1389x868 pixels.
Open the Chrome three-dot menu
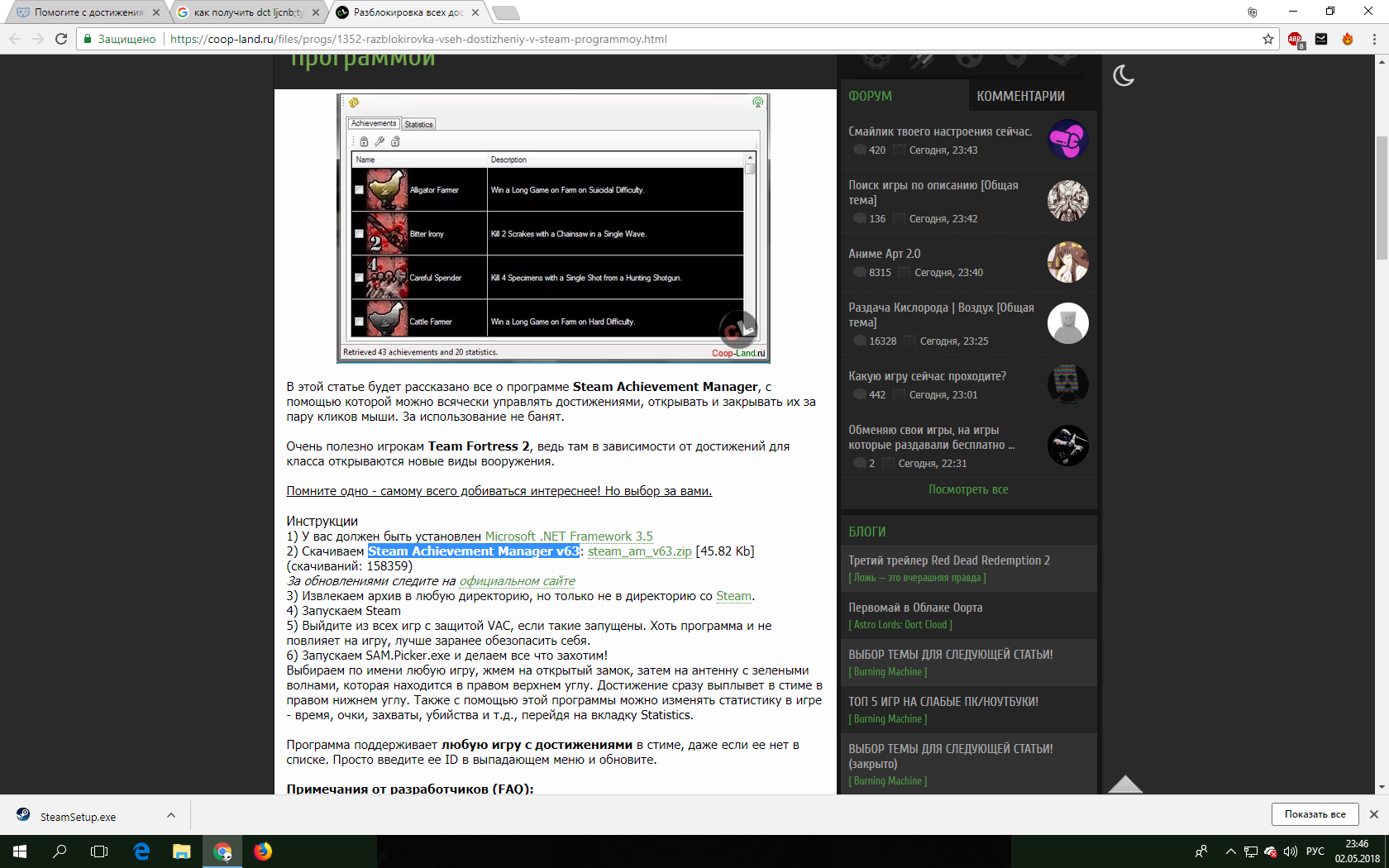[x=1374, y=39]
